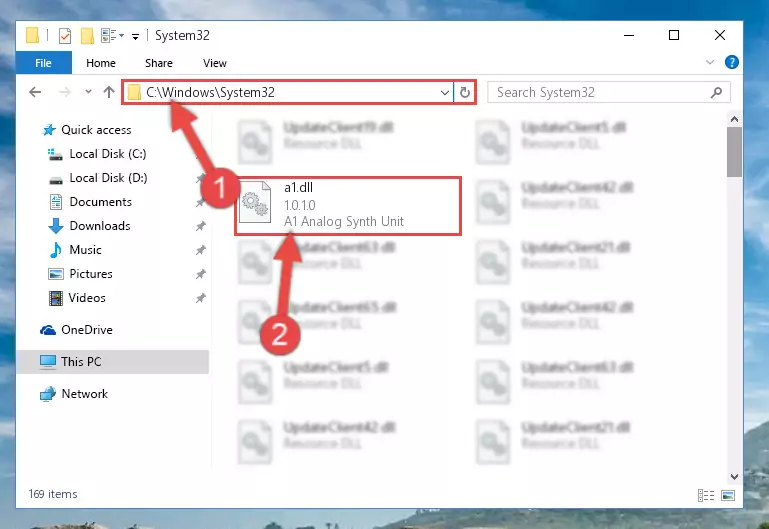
Task: Open Local Disk (D:) in sidebar
Action: click(108, 178)
